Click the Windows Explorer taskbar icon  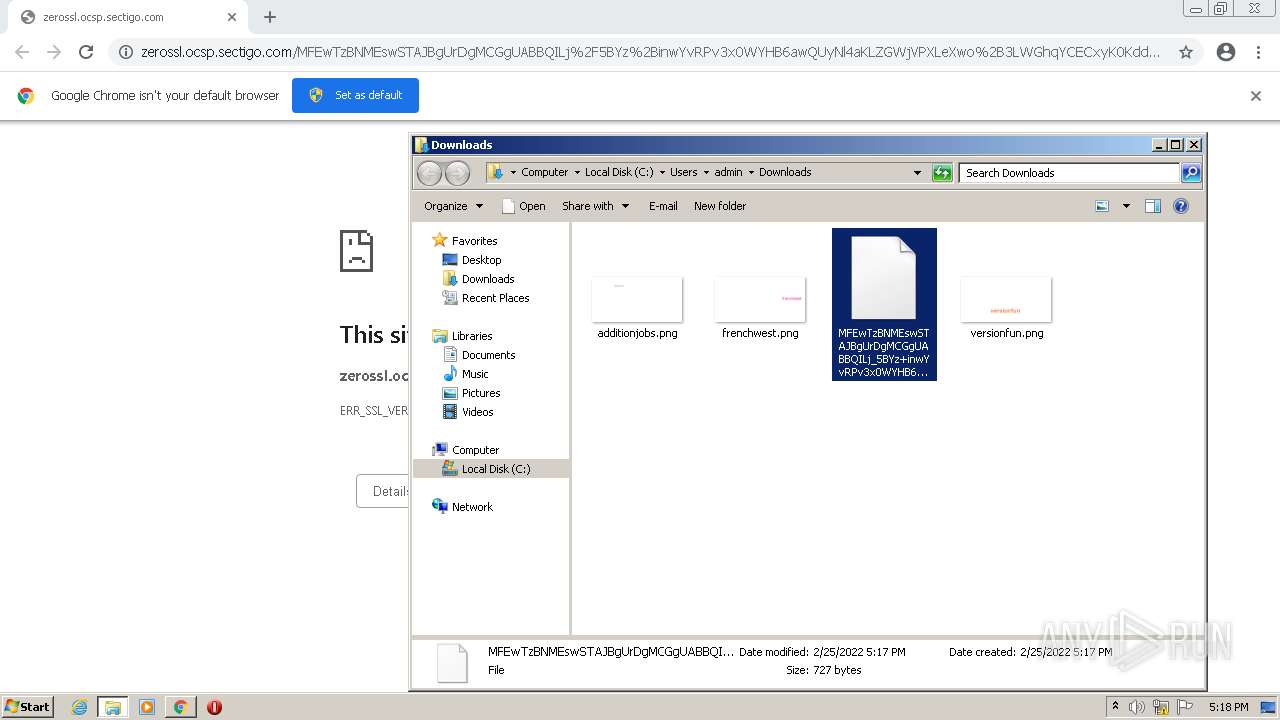point(113,707)
